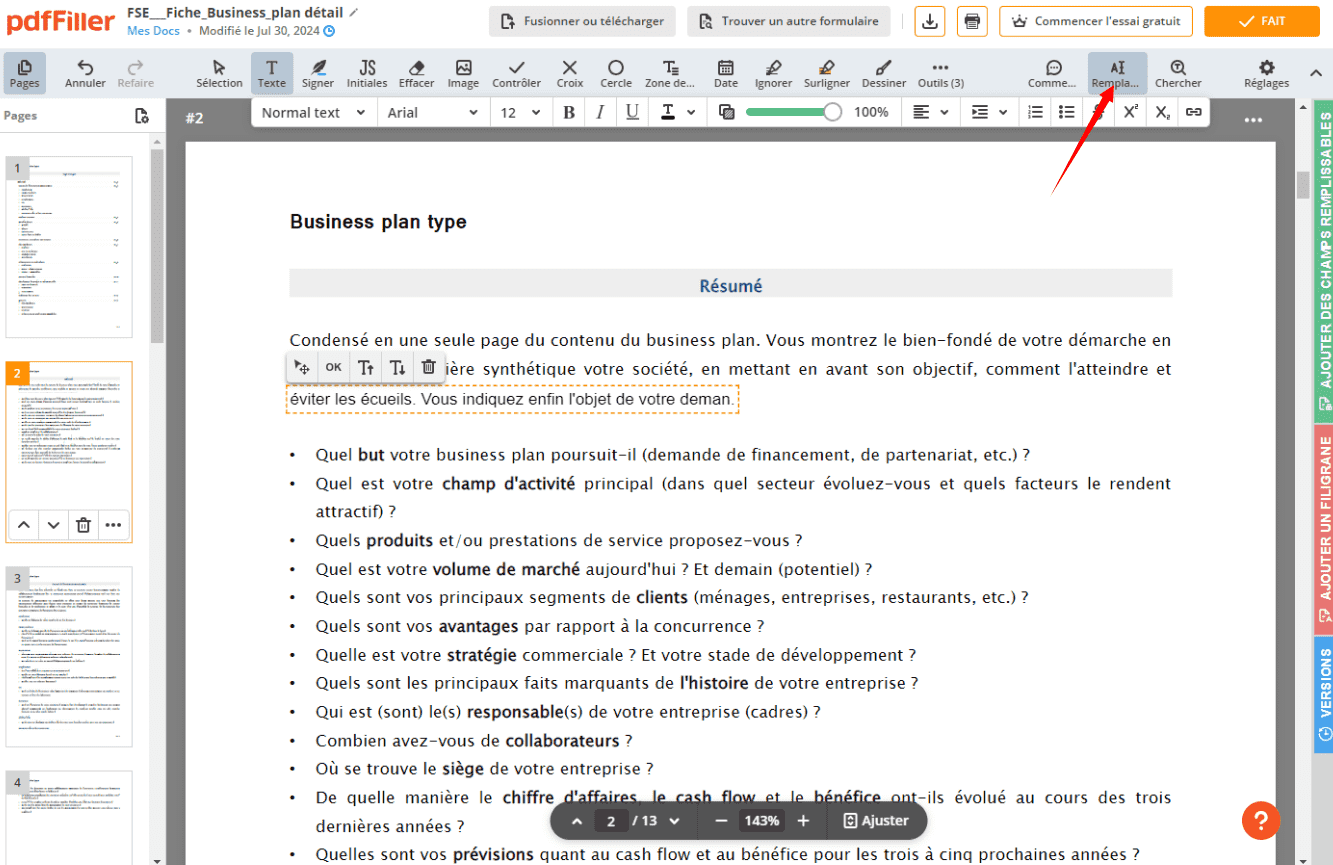
Task: Activate the Effacer eraser tool
Action: (x=417, y=73)
